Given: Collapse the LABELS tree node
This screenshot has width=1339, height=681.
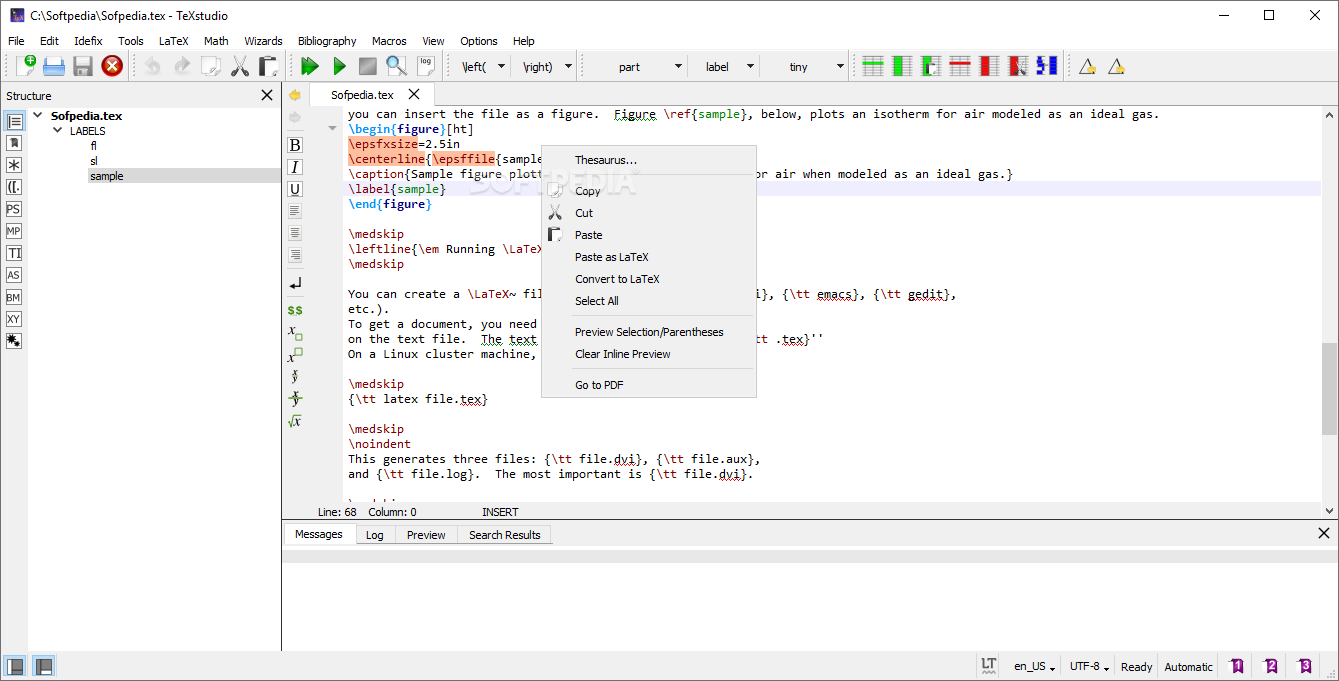Looking at the screenshot, I should tap(57, 131).
